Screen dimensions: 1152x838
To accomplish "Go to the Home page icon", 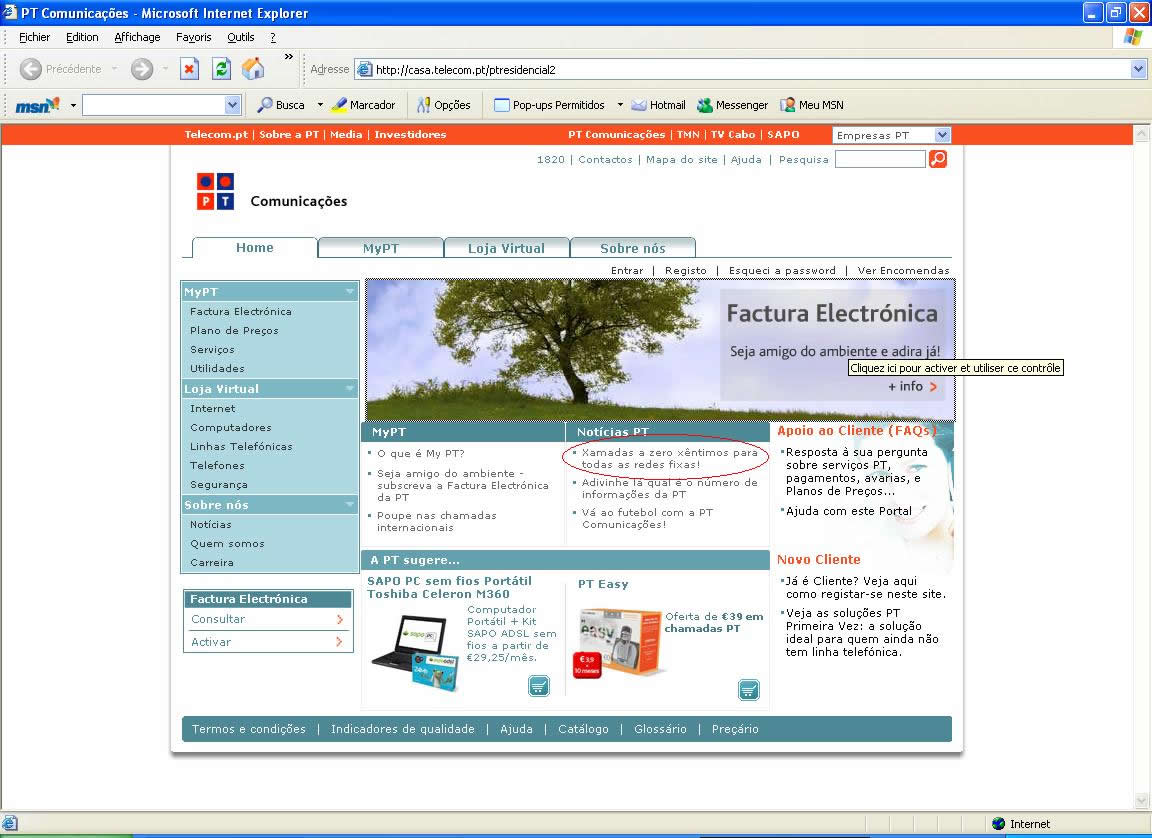I will tap(253, 69).
